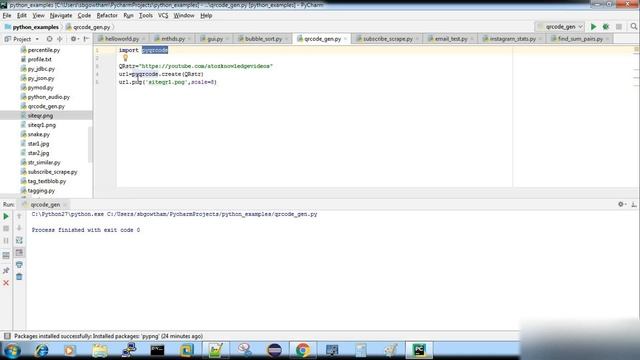This screenshot has height=360, width=640.
Task: Click the toolbar stop button
Action: pos(619,27)
